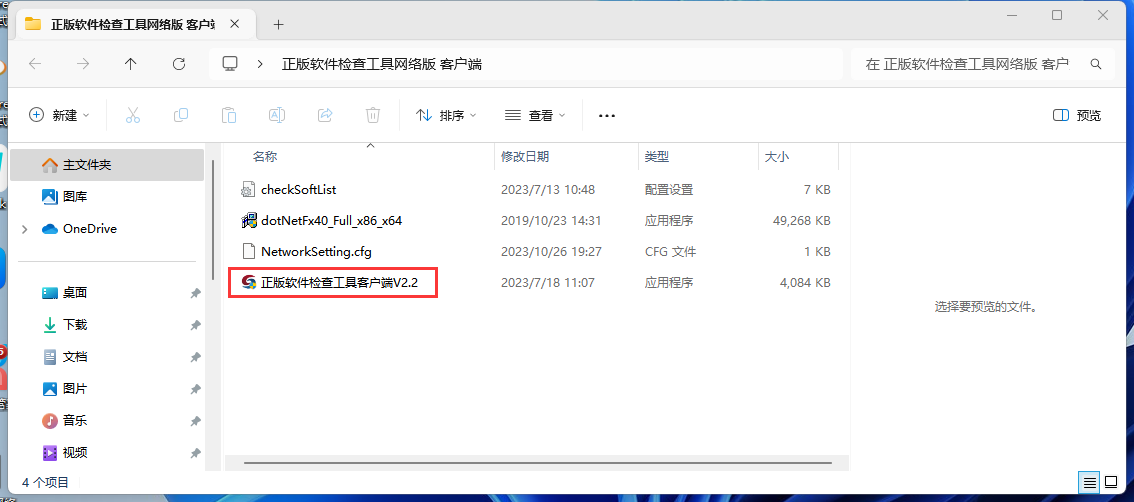Click size value 49,268 KB
The width and height of the screenshot is (1134, 502).
click(x=801, y=221)
